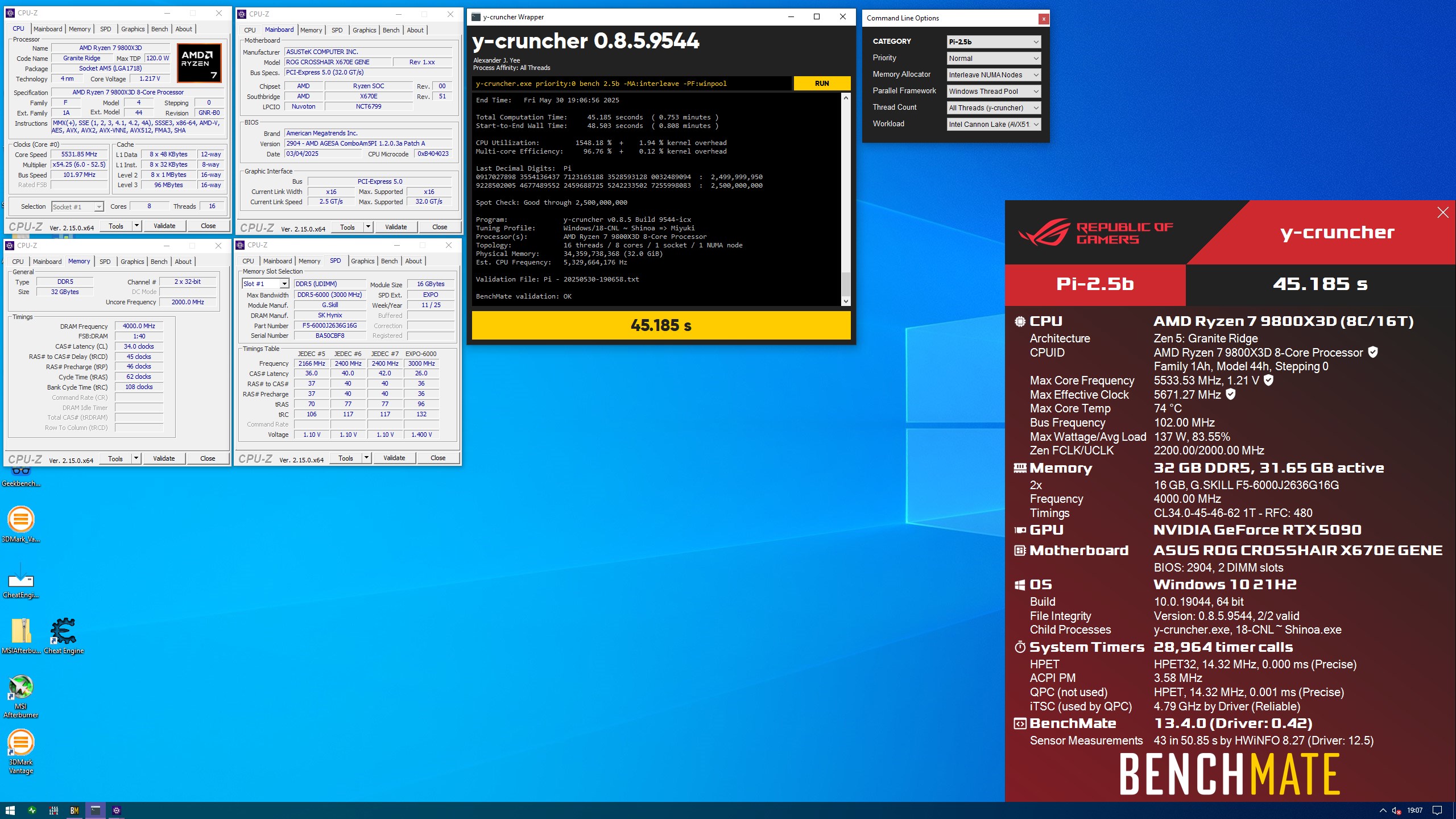Click the console scrollbar thumb
Image resolution: width=1456 pixels, height=819 pixels.
click(846, 284)
